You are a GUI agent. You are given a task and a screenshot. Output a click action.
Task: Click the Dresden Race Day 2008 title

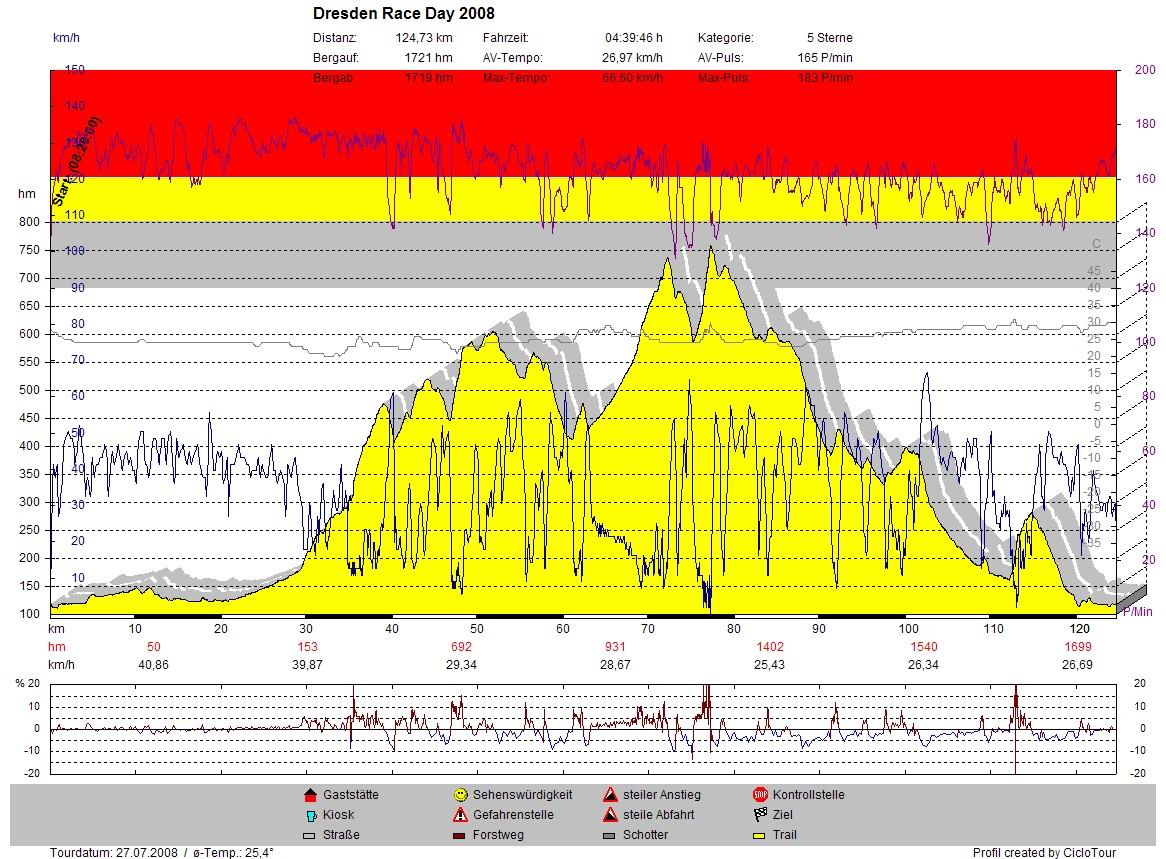point(403,14)
